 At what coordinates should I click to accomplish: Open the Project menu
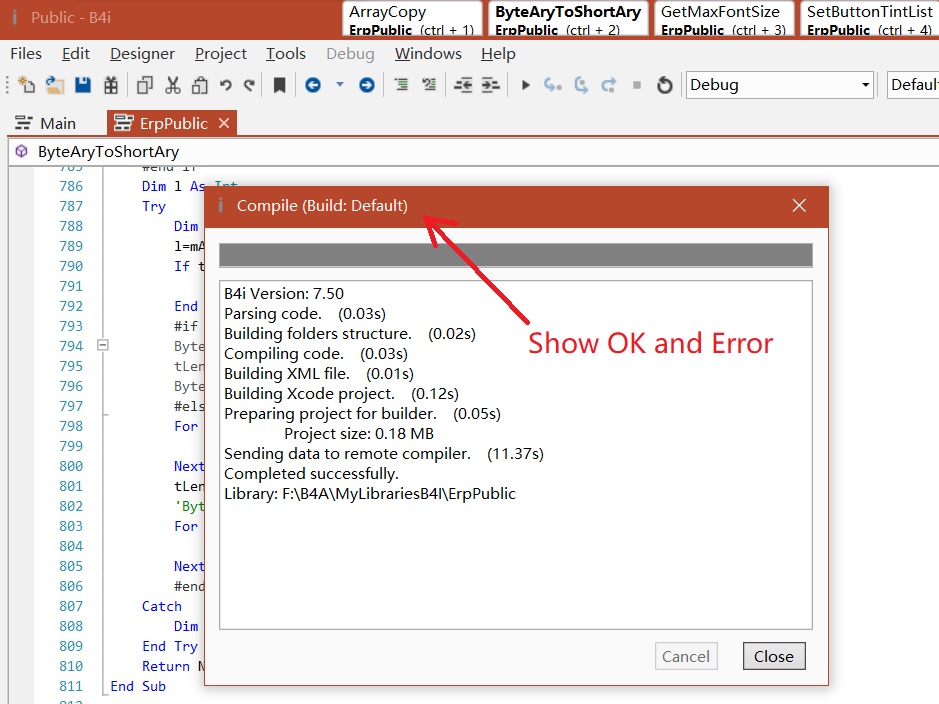click(x=220, y=53)
